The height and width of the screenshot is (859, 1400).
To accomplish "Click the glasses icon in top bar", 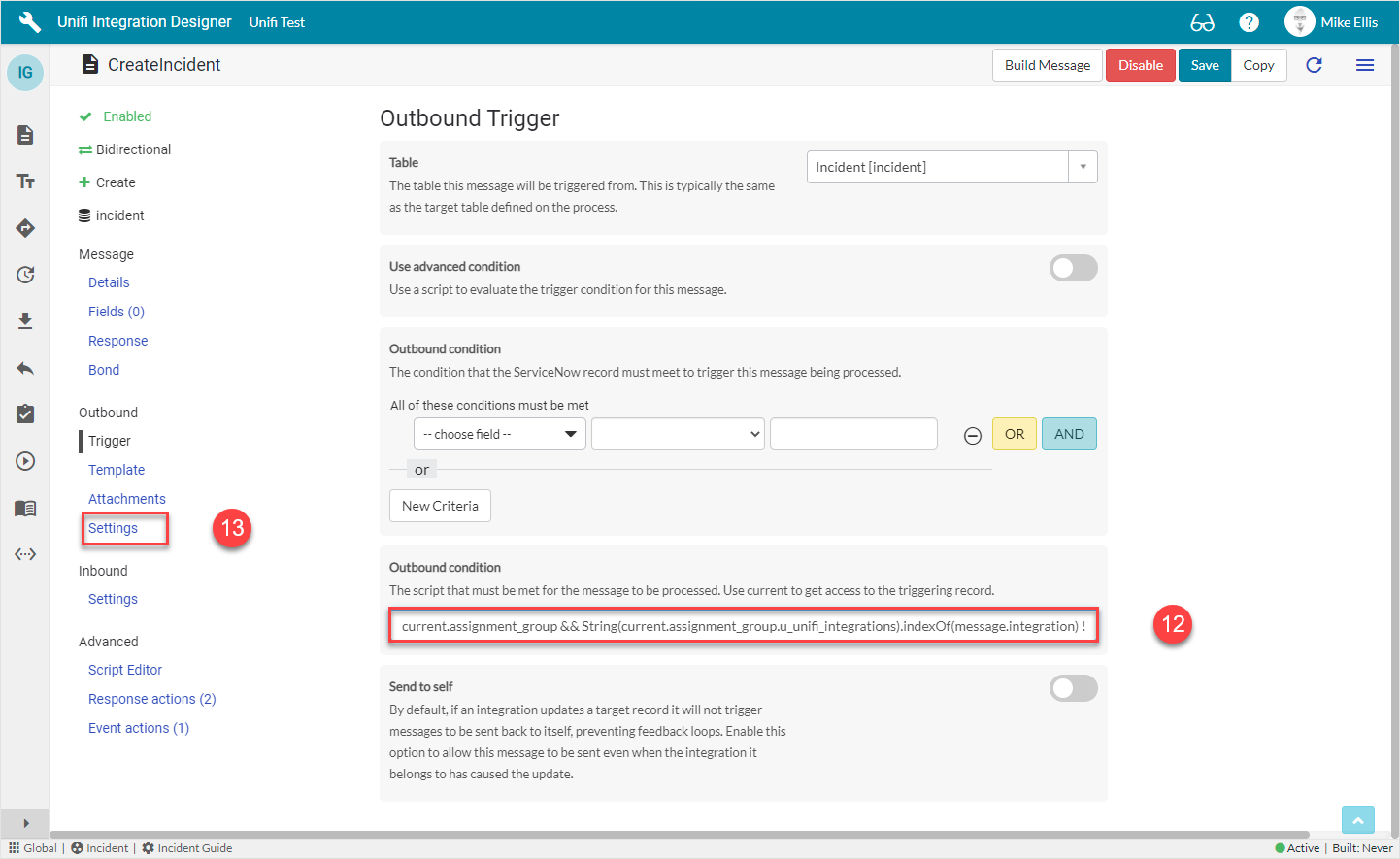I will tap(1202, 22).
